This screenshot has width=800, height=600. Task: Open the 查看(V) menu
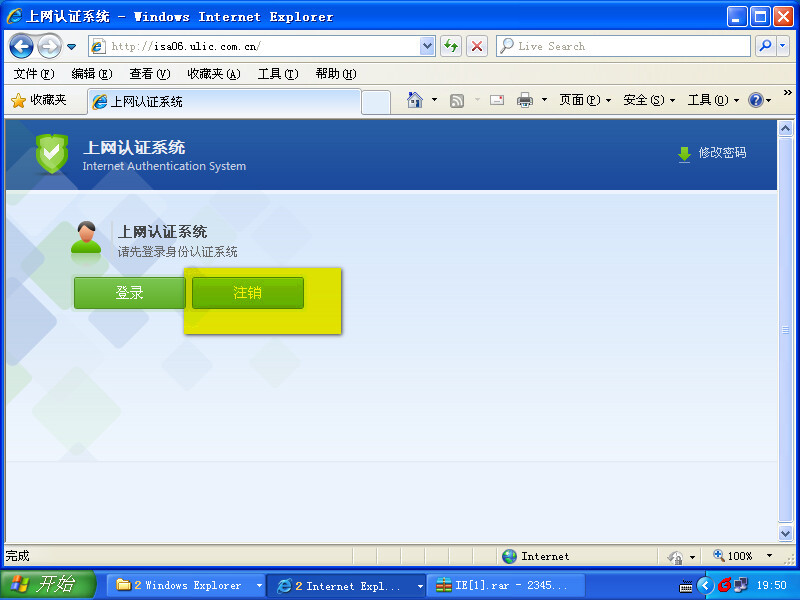click(x=149, y=74)
